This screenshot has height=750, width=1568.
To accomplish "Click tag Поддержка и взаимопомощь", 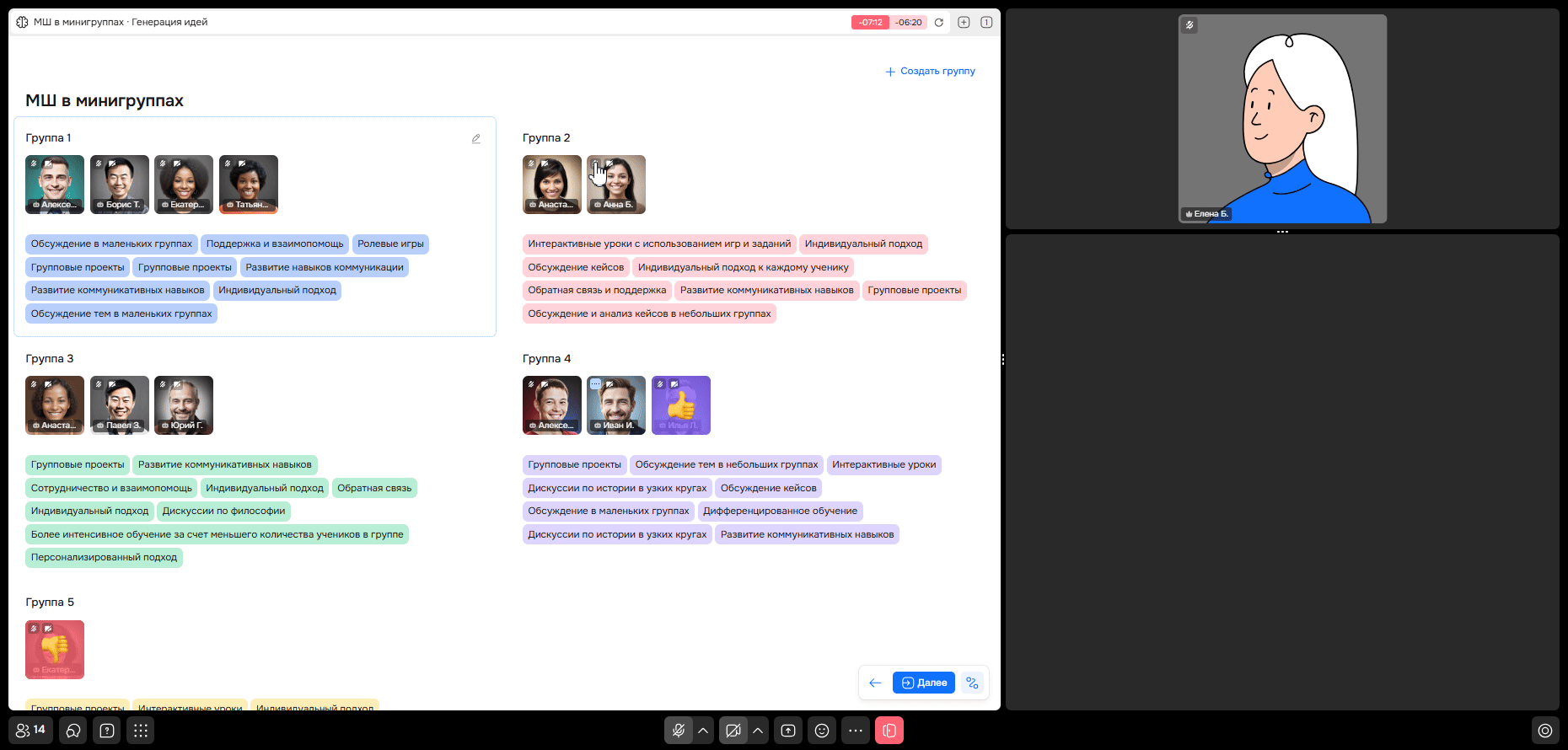I will pos(275,244).
